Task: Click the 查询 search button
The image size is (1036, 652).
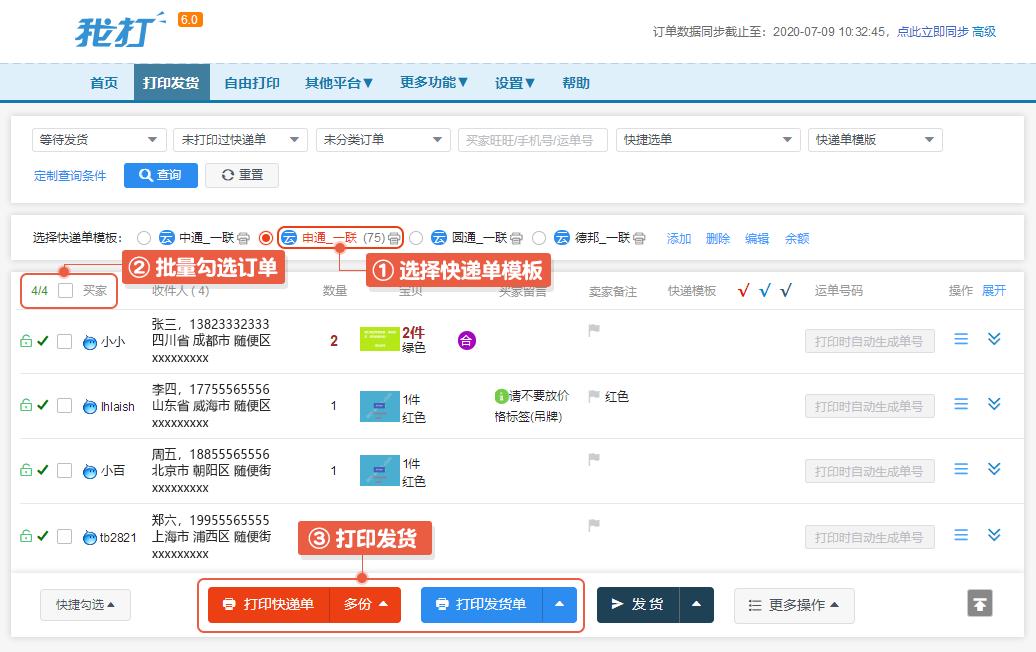Action: click(160, 175)
